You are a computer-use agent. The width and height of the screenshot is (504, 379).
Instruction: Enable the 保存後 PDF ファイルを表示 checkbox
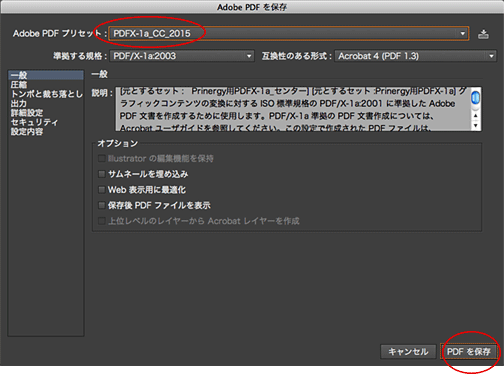(102, 205)
